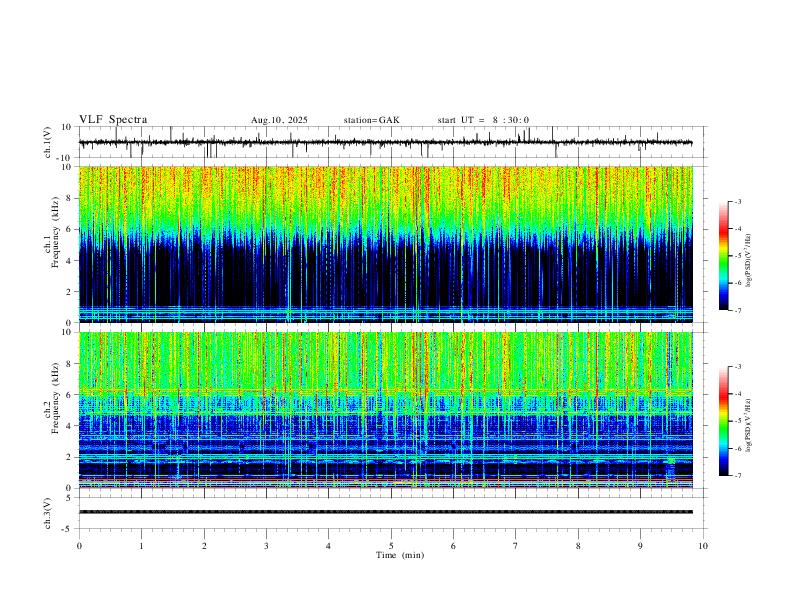Click the "2" minute tick on the time axis
Viewport: 792px width, 612px height.
204,546
